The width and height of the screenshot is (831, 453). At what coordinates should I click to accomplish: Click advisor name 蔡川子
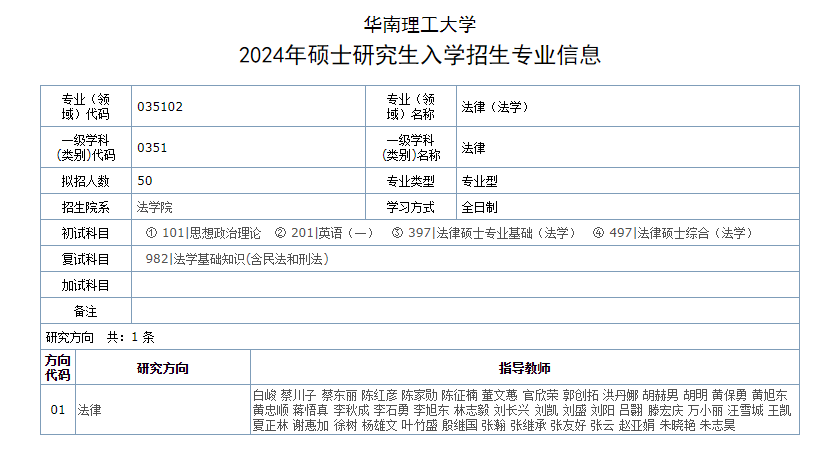pyautogui.click(x=299, y=395)
